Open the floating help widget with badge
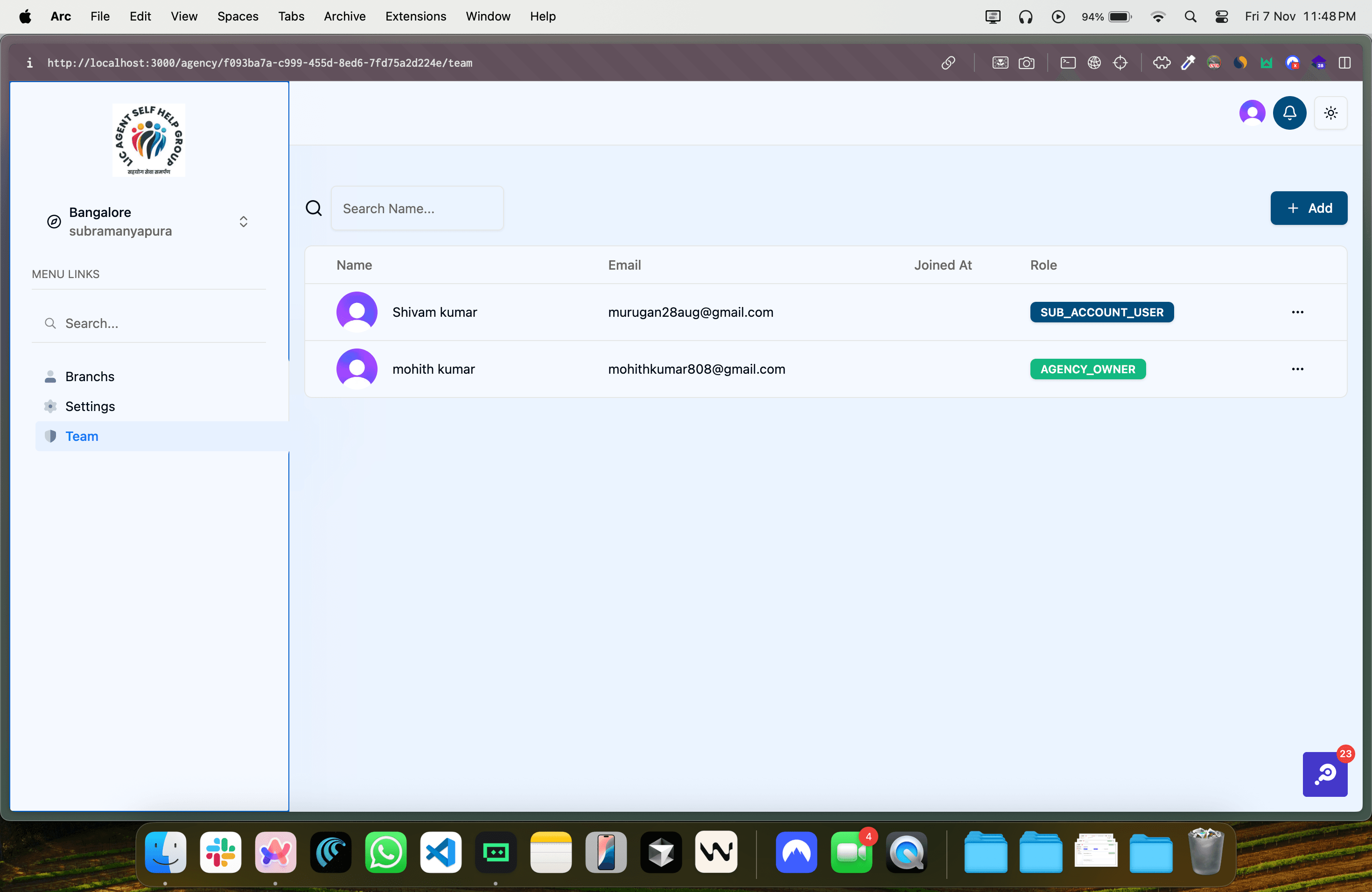Screen dimensions: 1372x892 tap(1325, 774)
